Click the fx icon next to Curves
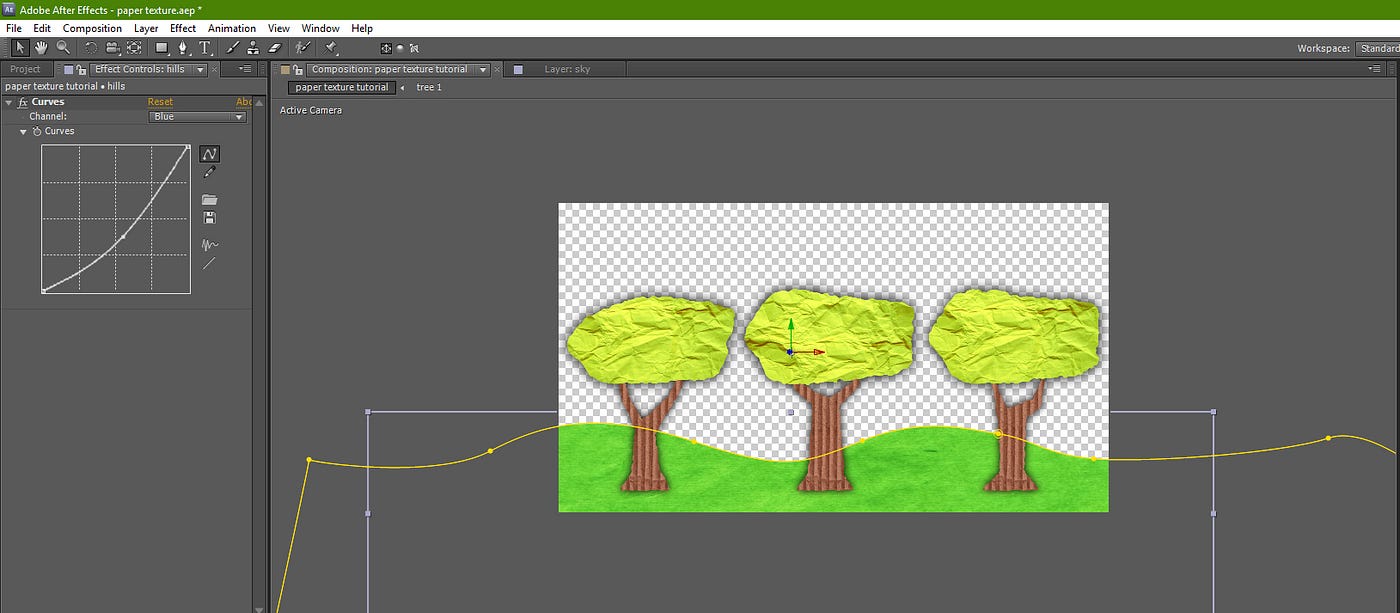Viewport: 1400px width, 613px height. coord(23,102)
